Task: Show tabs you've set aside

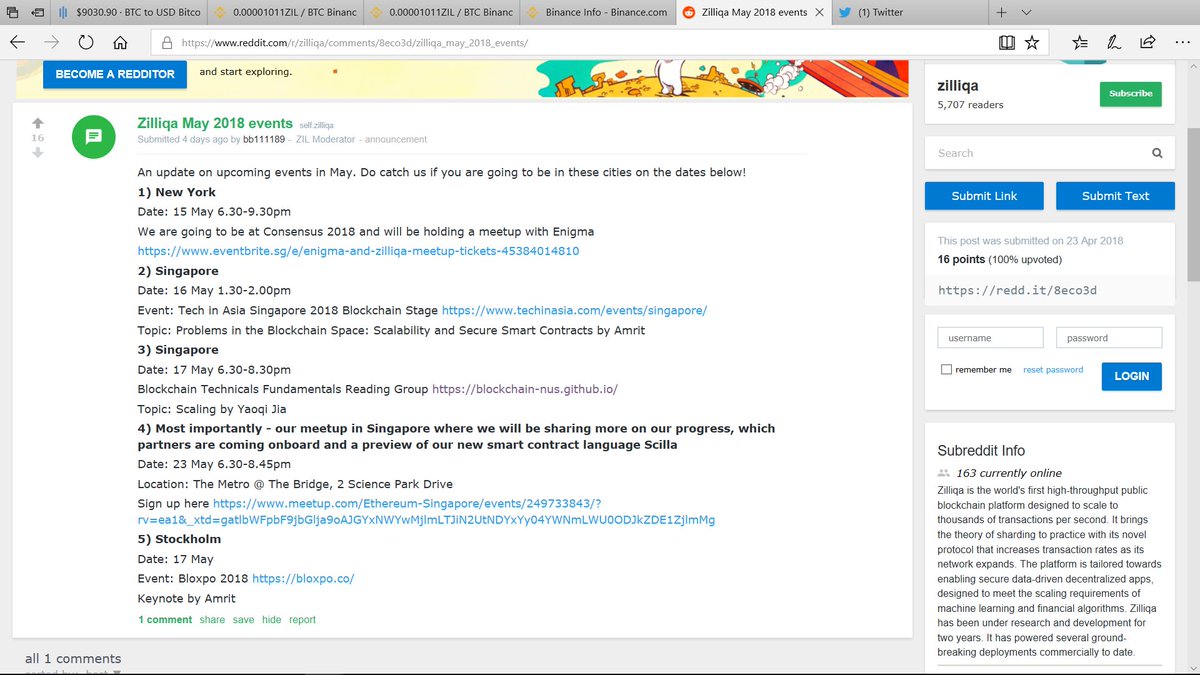Action: pos(11,13)
